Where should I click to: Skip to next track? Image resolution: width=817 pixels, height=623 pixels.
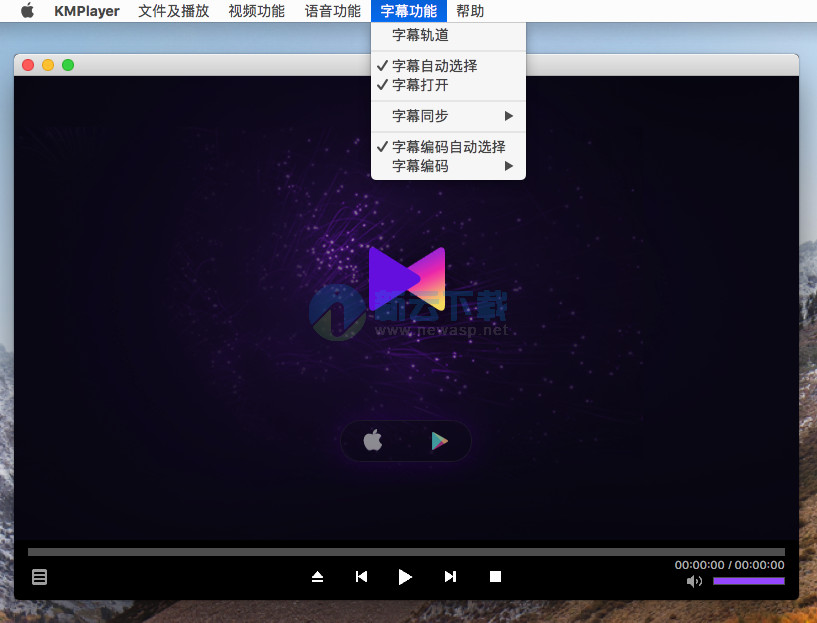click(450, 577)
